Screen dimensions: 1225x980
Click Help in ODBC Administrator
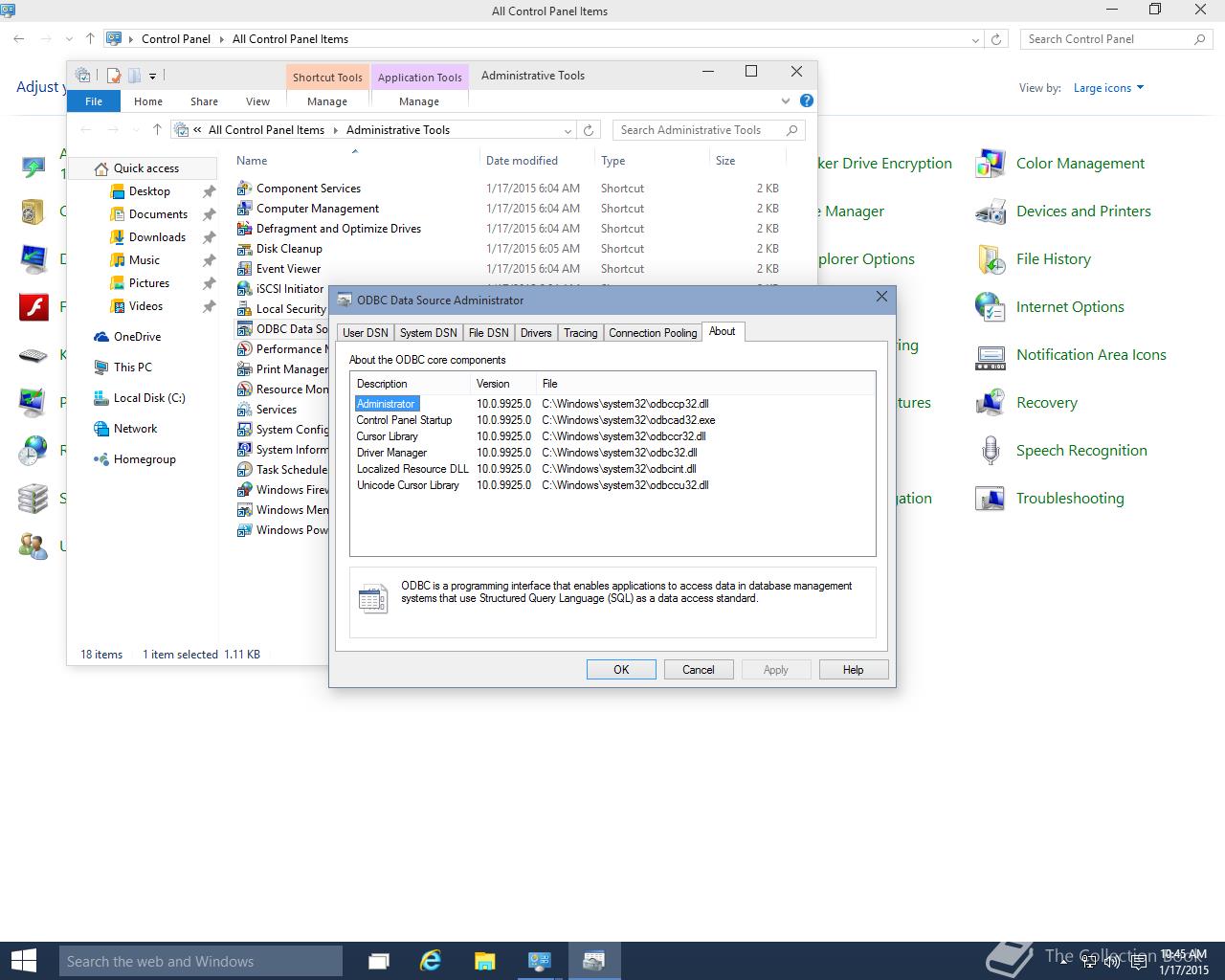pos(854,670)
